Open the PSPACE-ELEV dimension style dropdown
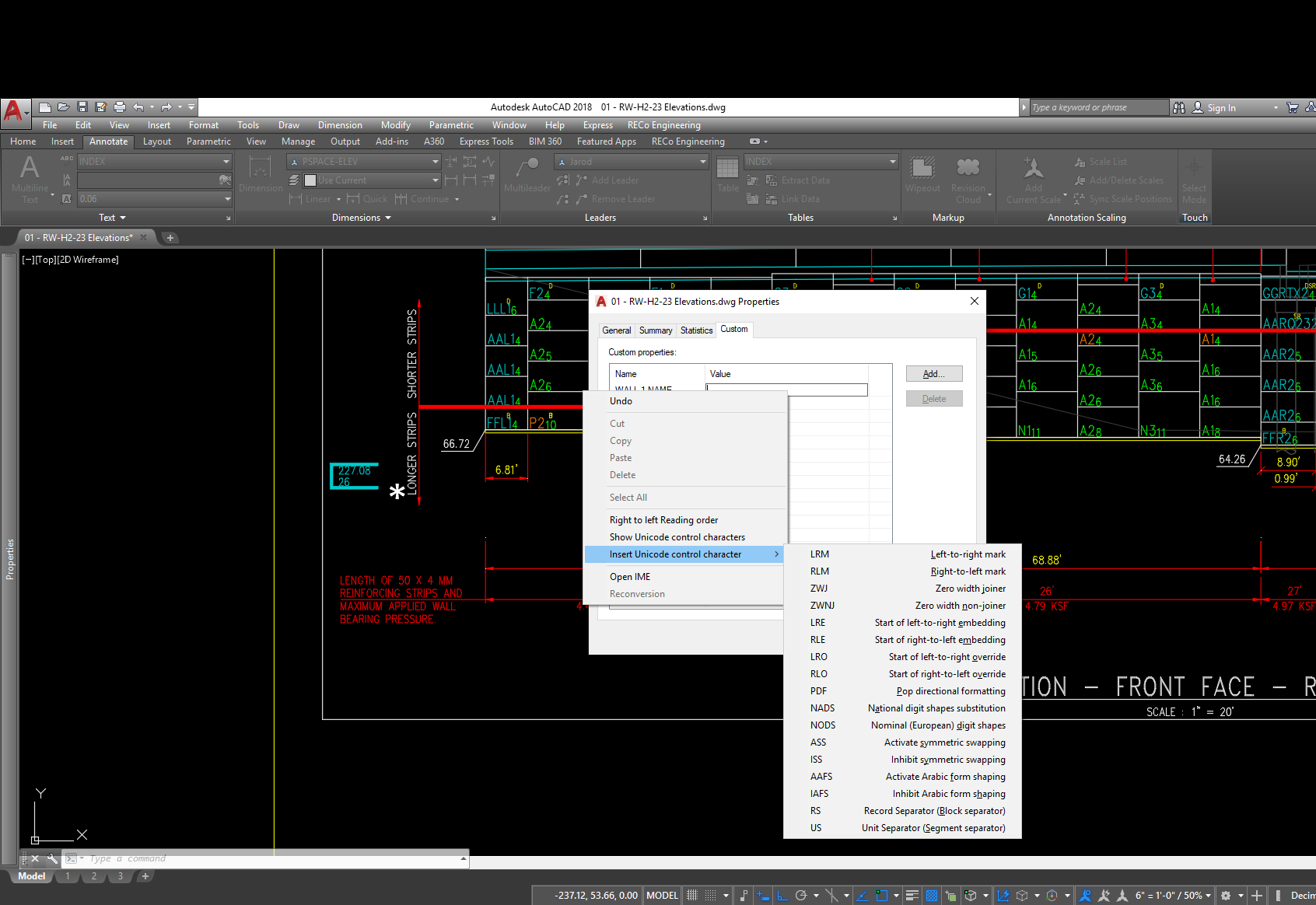 (x=435, y=161)
